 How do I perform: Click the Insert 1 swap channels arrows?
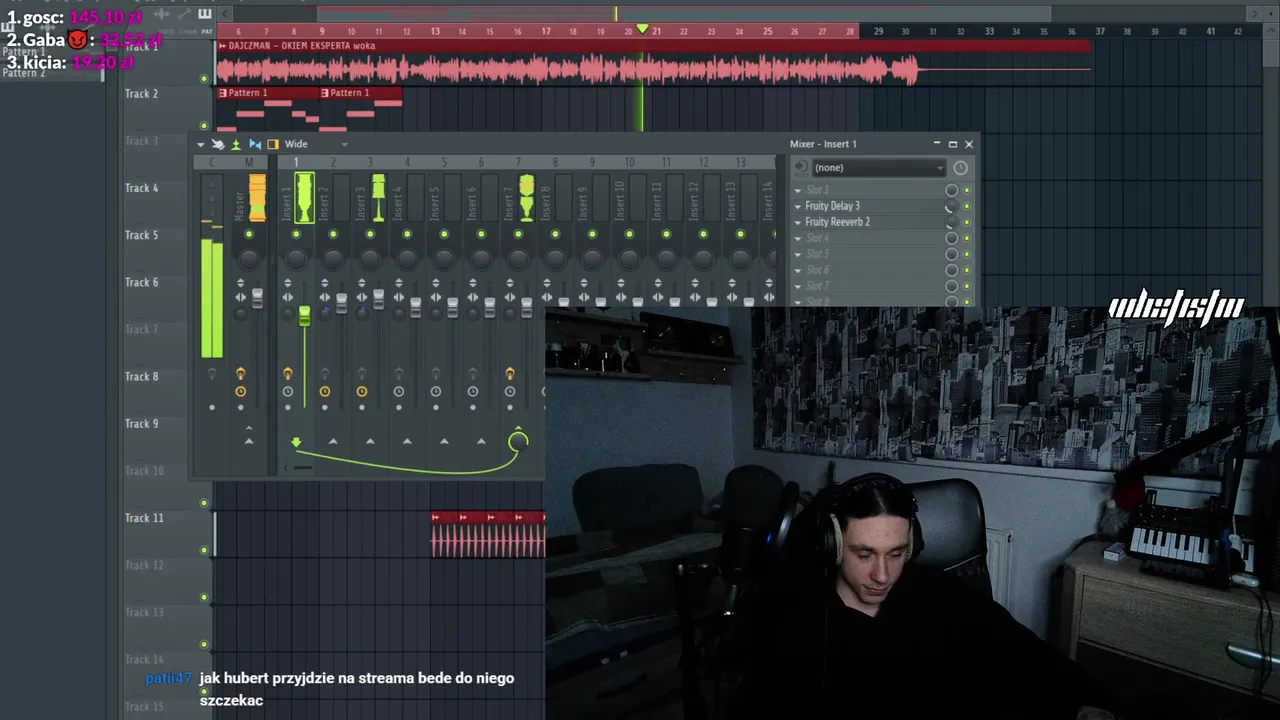288,298
